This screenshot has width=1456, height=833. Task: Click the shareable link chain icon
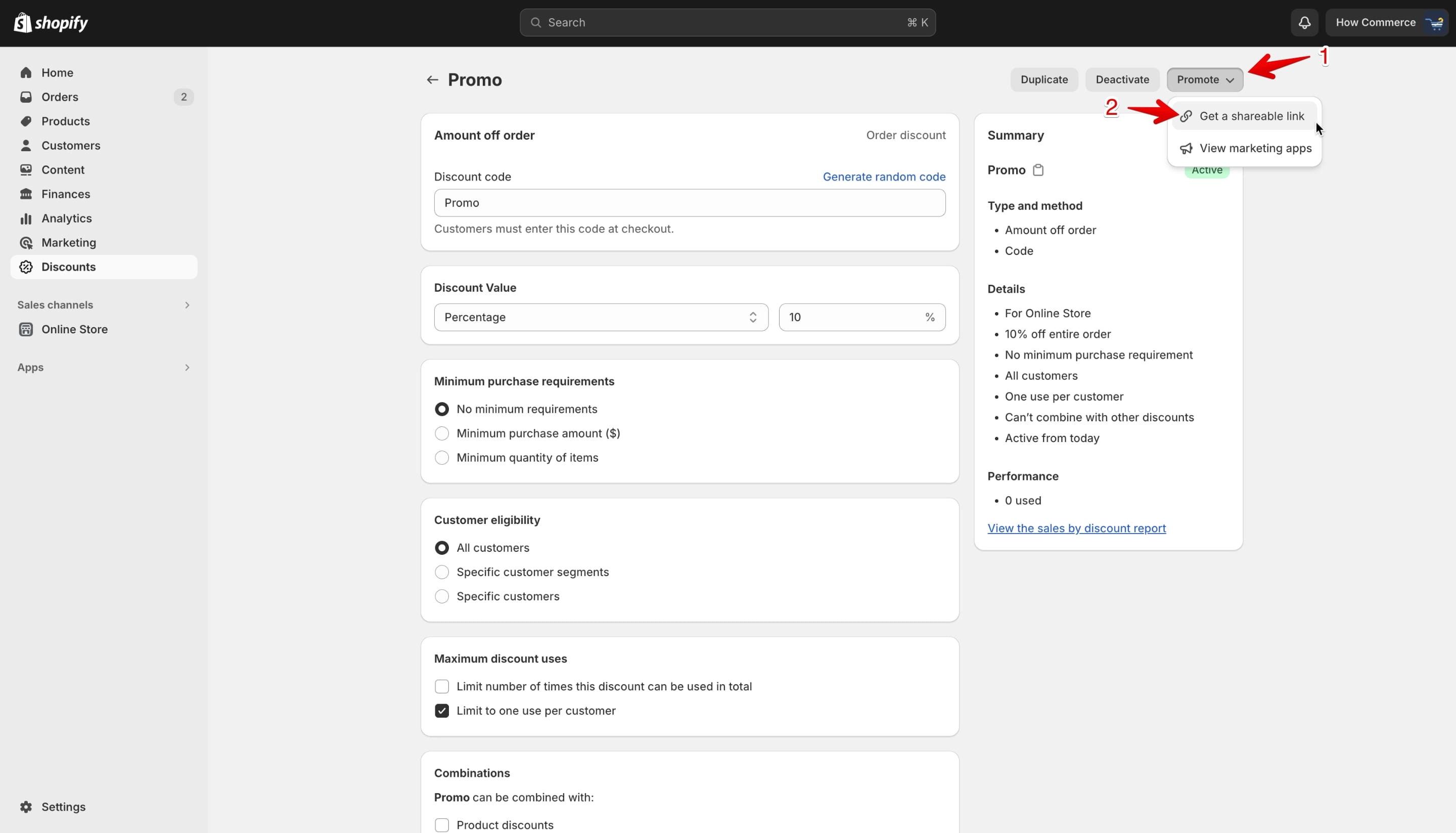[1186, 116]
